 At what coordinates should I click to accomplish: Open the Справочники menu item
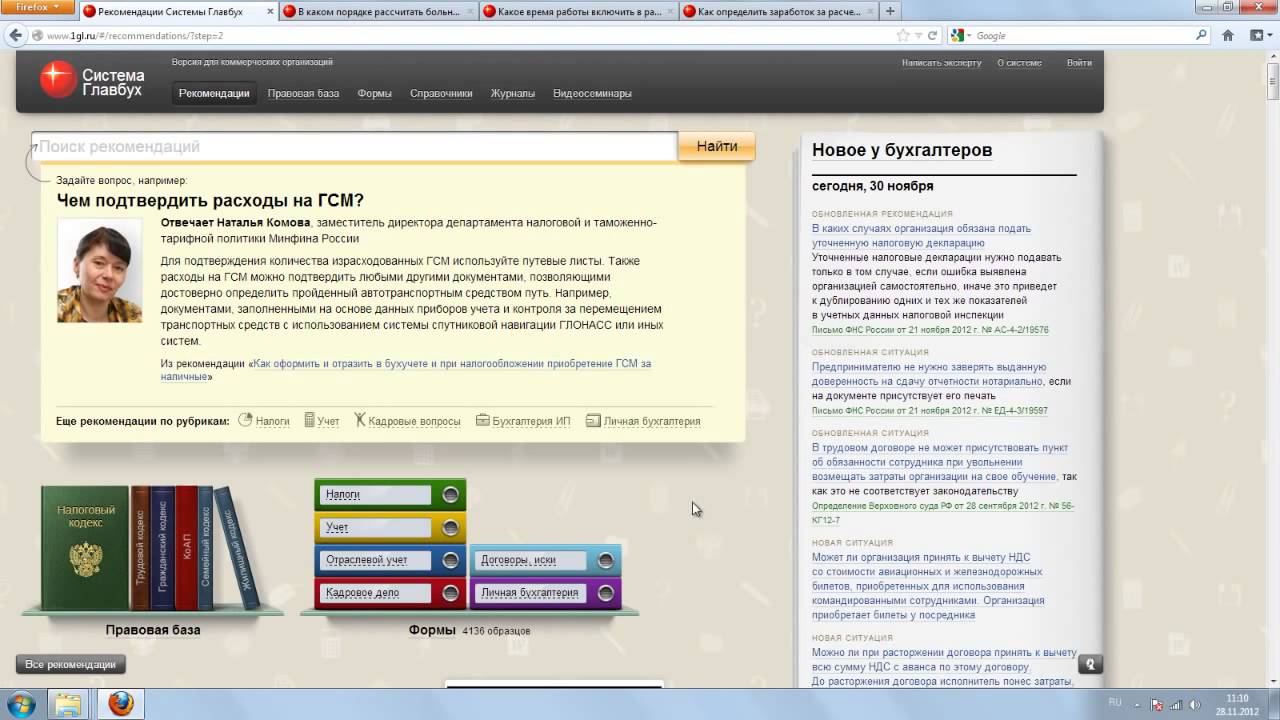click(x=441, y=93)
